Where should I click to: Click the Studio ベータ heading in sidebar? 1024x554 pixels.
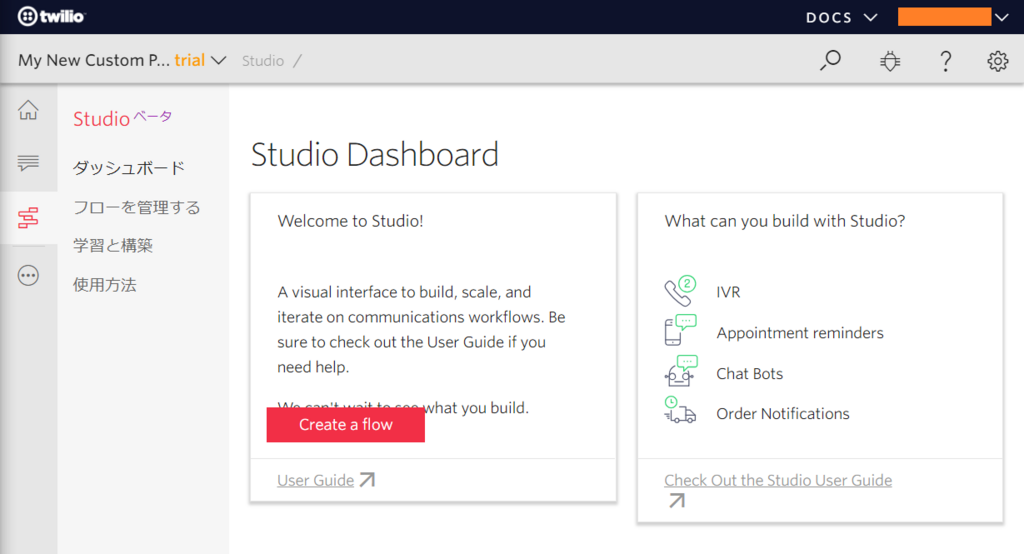click(122, 118)
